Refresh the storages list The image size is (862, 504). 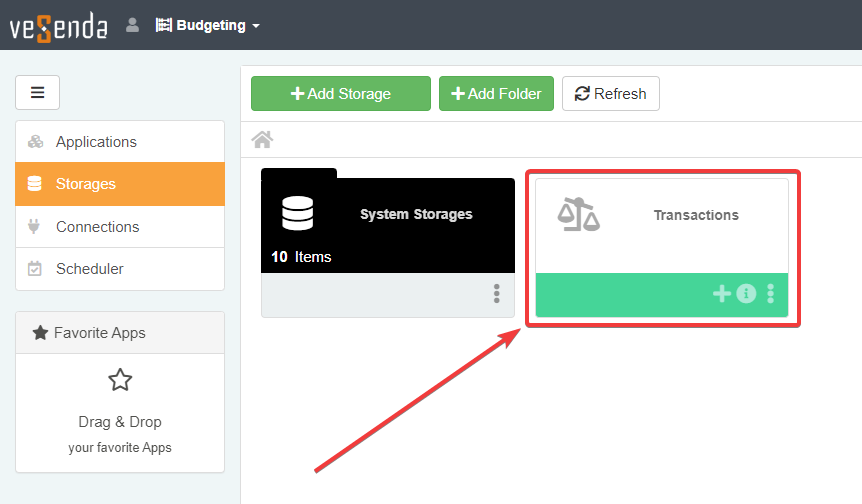click(x=610, y=94)
